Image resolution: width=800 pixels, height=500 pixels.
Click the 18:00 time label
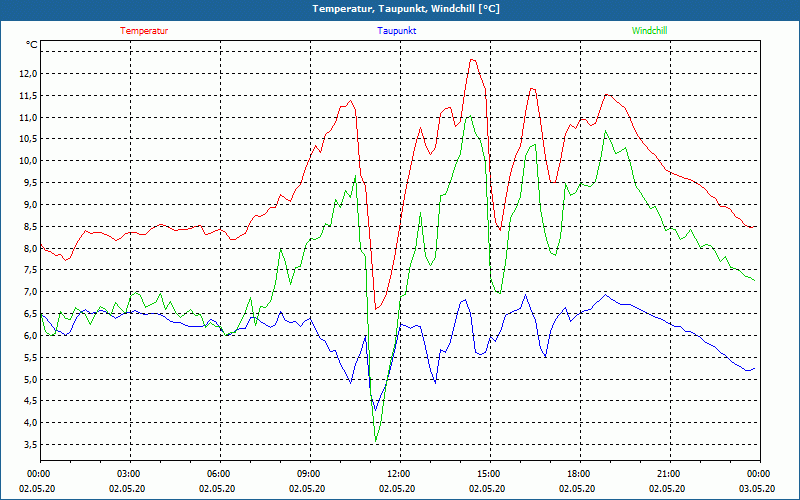click(580, 474)
